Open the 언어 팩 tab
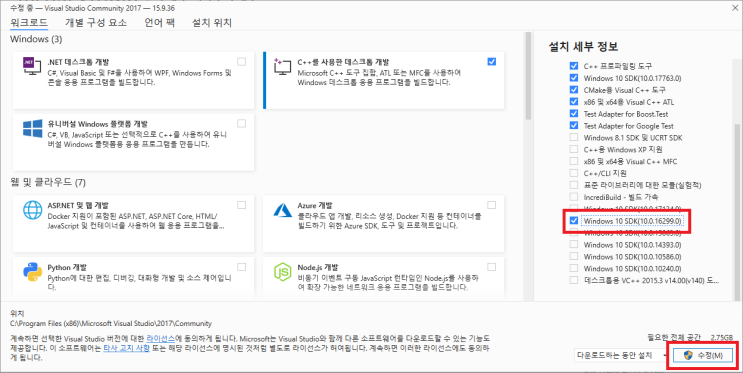 pyautogui.click(x=160, y=22)
